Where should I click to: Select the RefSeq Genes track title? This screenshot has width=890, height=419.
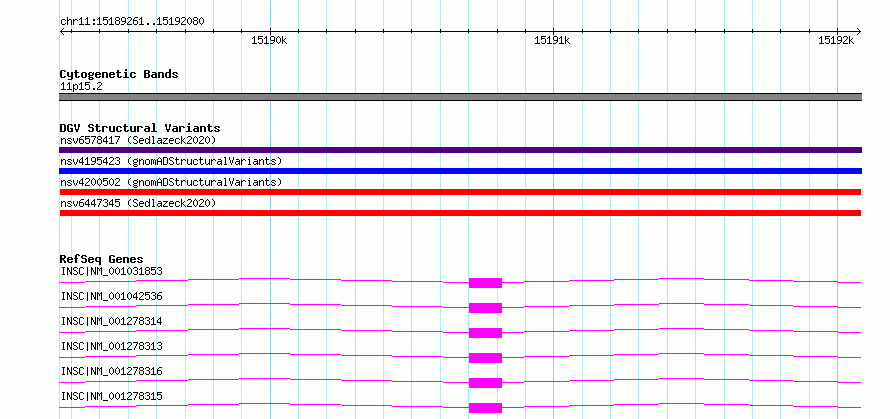tap(102, 259)
